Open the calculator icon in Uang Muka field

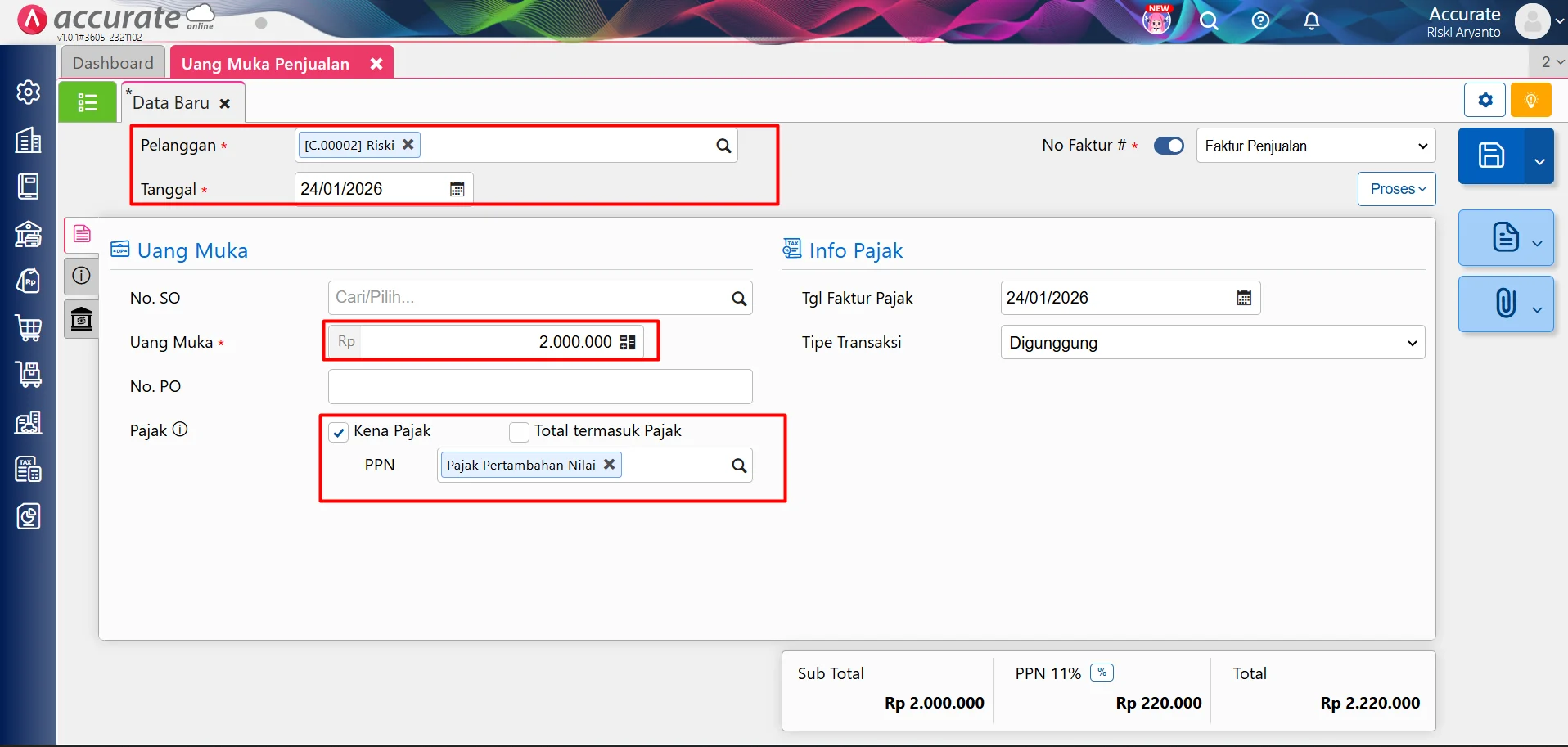click(x=628, y=342)
